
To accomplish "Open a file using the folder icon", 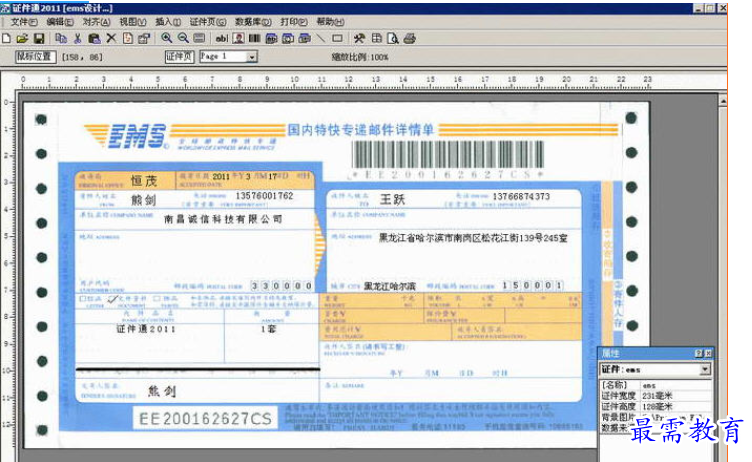I will coord(22,38).
